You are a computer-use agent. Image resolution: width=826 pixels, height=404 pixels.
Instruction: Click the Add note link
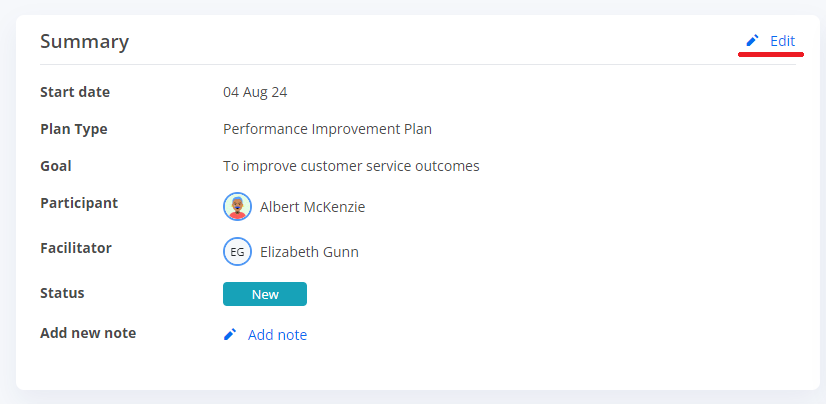(x=277, y=335)
